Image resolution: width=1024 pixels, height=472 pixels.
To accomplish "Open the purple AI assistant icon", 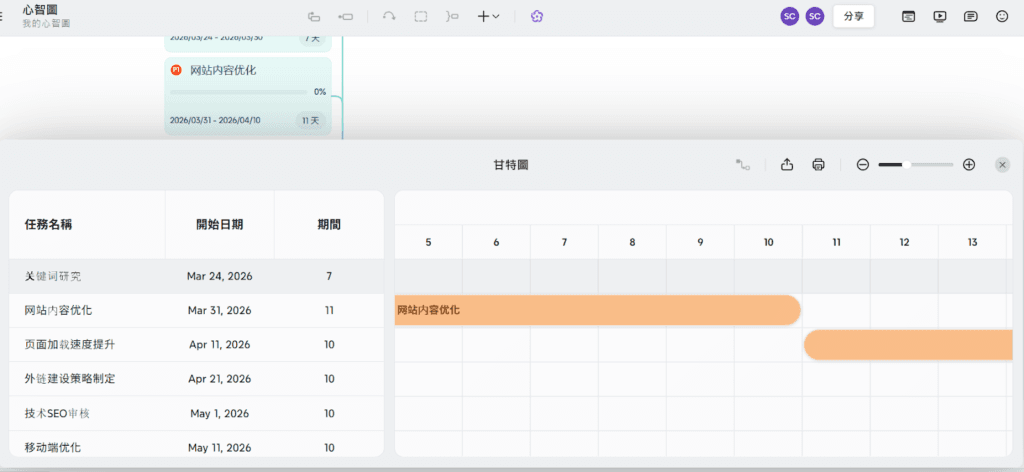I will 537,16.
